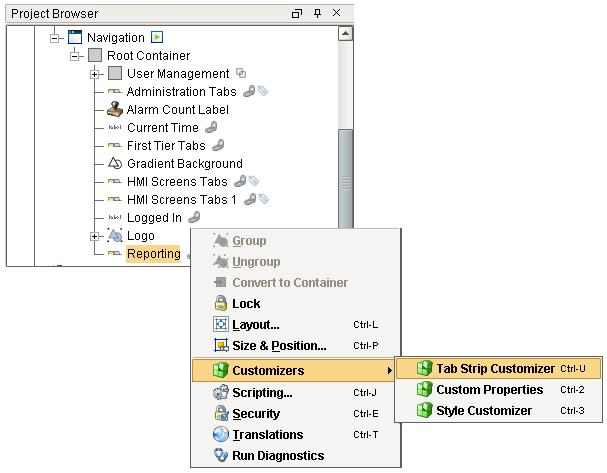Select Translations in the context menu

pyautogui.click(x=296, y=434)
